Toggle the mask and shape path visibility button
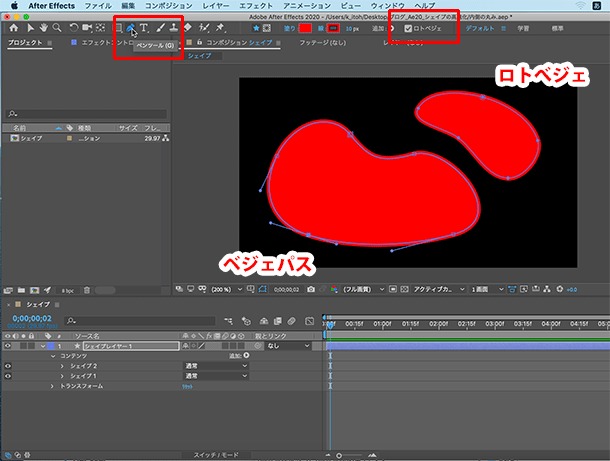 [x=263, y=289]
